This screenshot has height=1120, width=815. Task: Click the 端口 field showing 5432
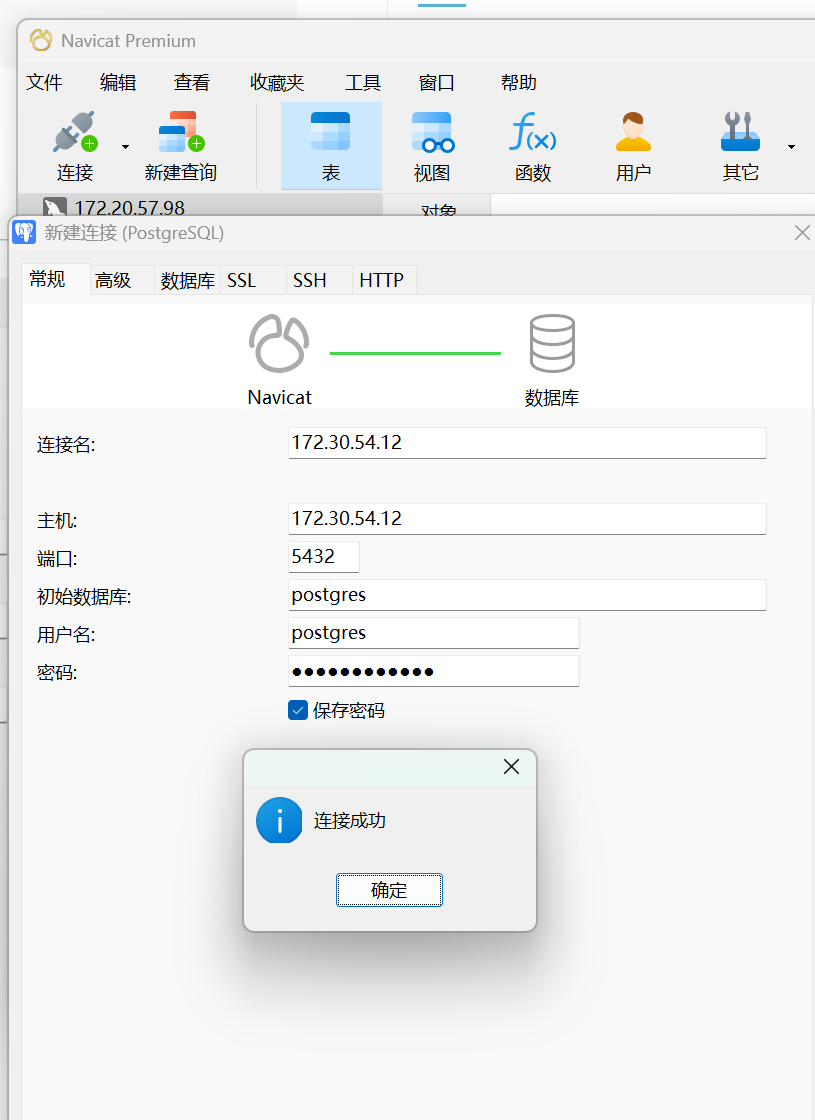[324, 556]
